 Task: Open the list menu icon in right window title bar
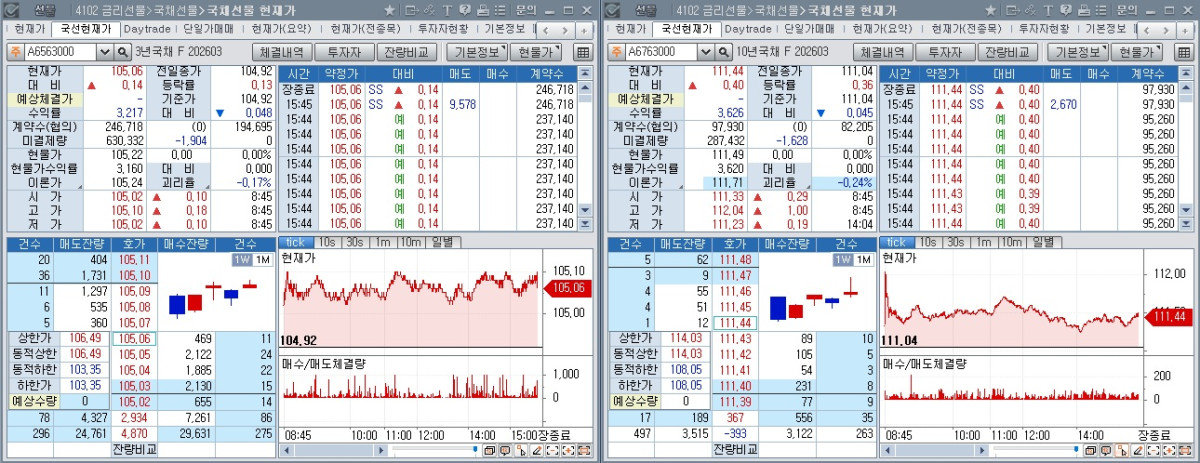click(x=1100, y=10)
